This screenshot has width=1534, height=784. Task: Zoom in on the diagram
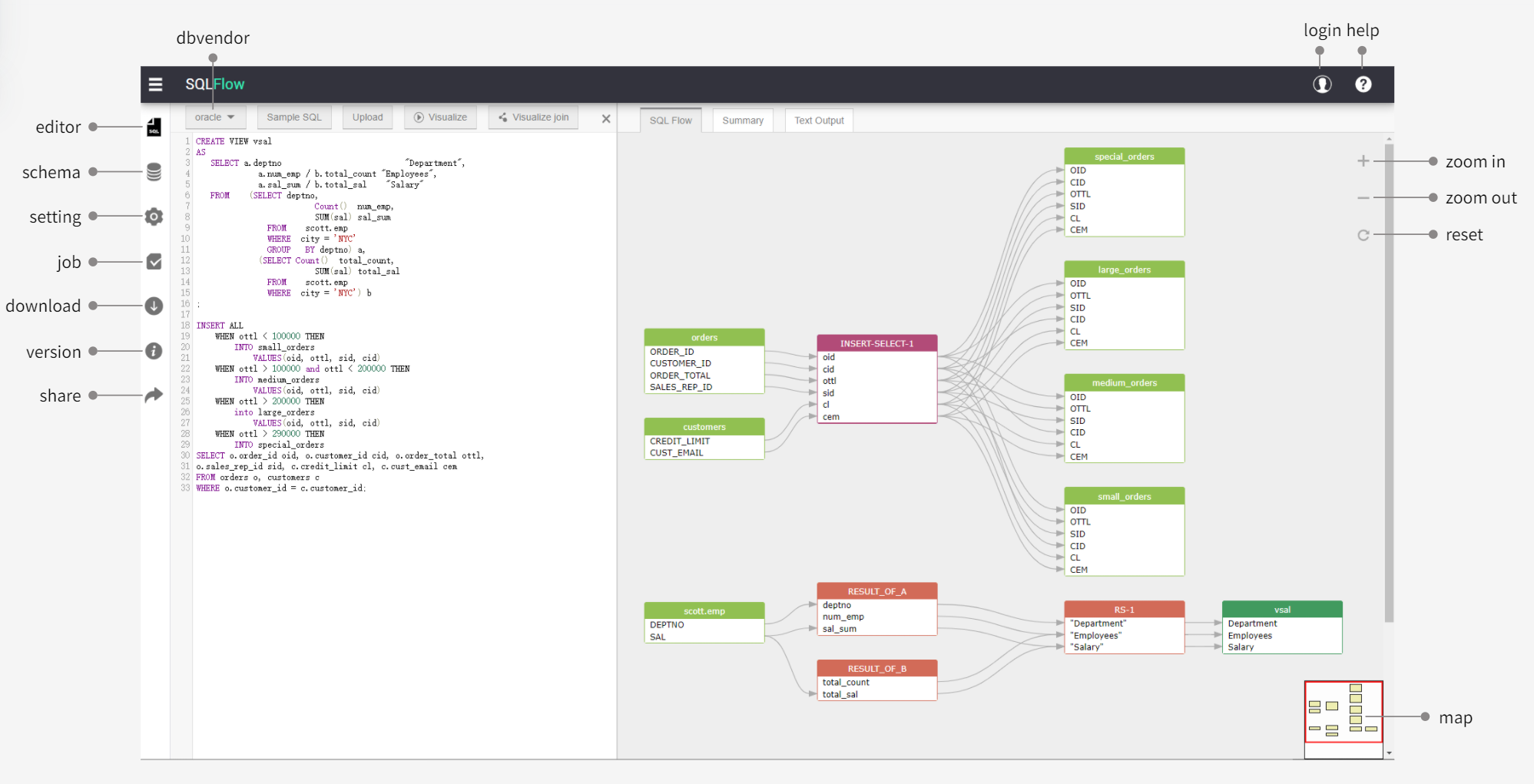tap(1363, 160)
